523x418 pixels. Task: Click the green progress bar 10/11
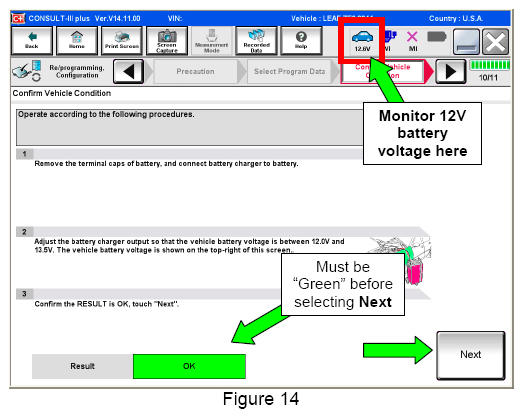tap(490, 65)
